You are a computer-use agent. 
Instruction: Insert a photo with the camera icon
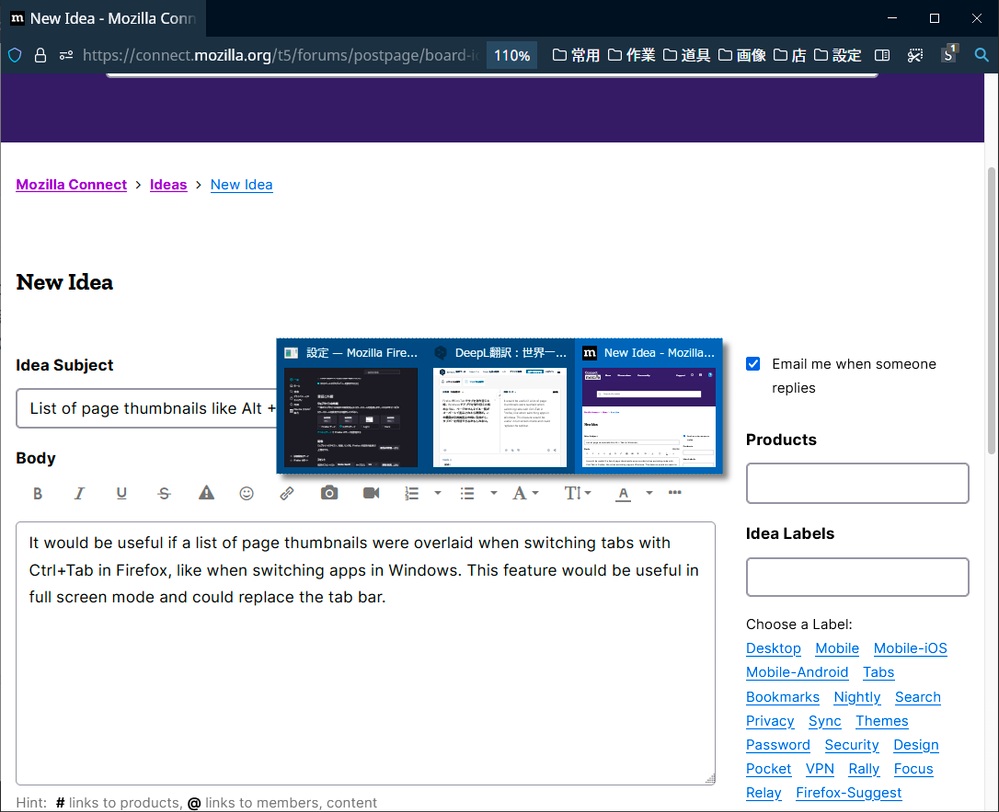pos(329,493)
